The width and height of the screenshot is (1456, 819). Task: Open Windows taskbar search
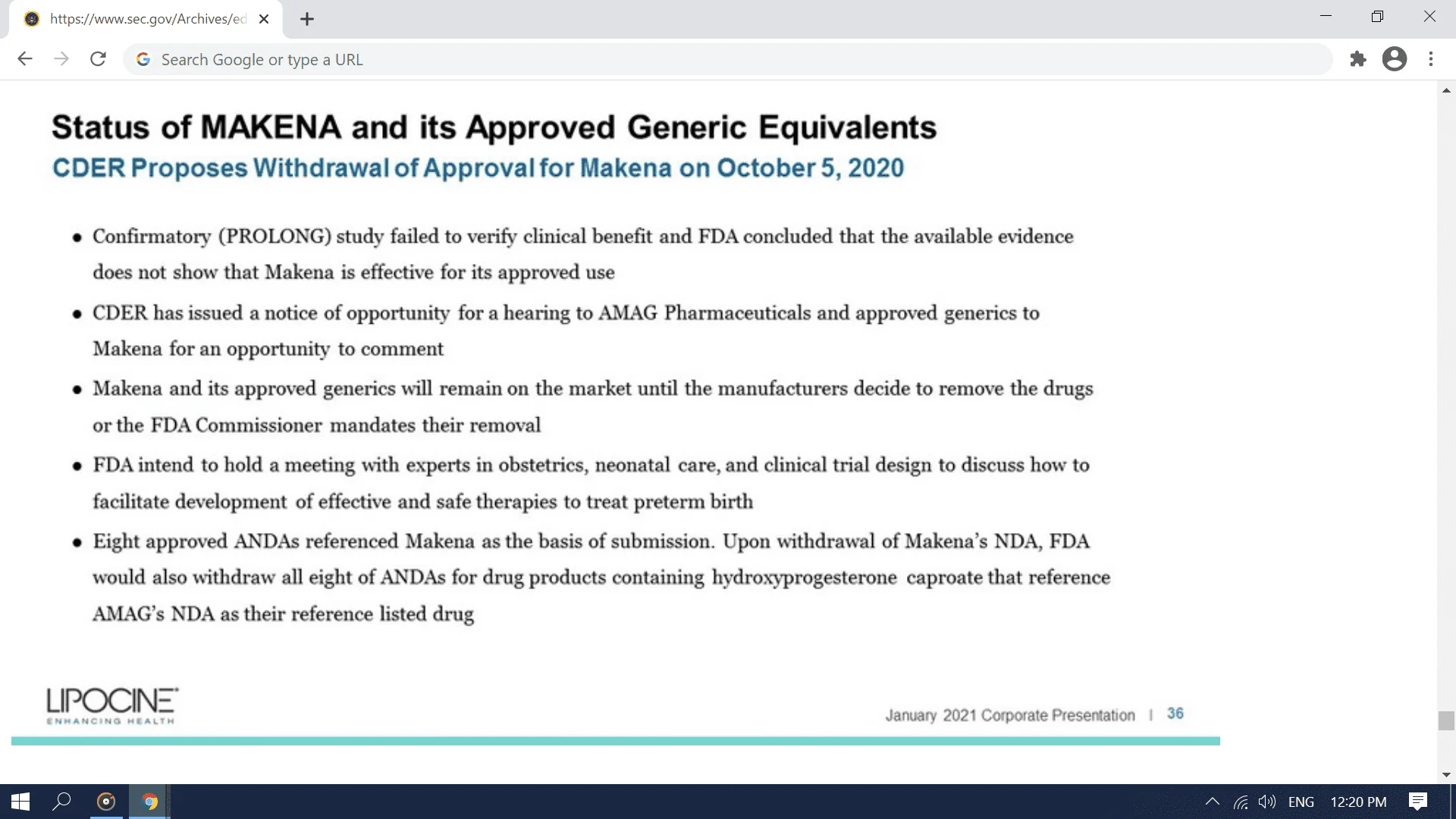(x=61, y=802)
